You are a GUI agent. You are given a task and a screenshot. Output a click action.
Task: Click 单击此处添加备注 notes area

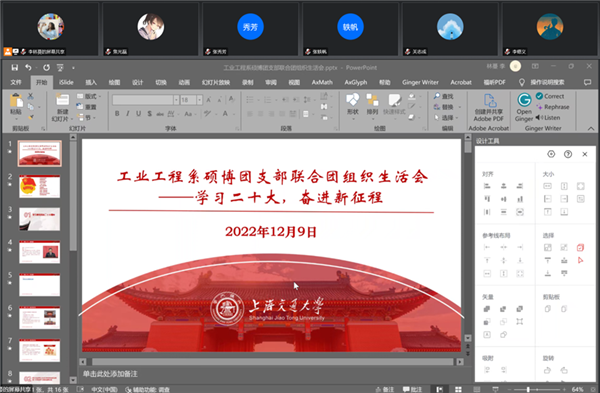[x=110, y=374]
